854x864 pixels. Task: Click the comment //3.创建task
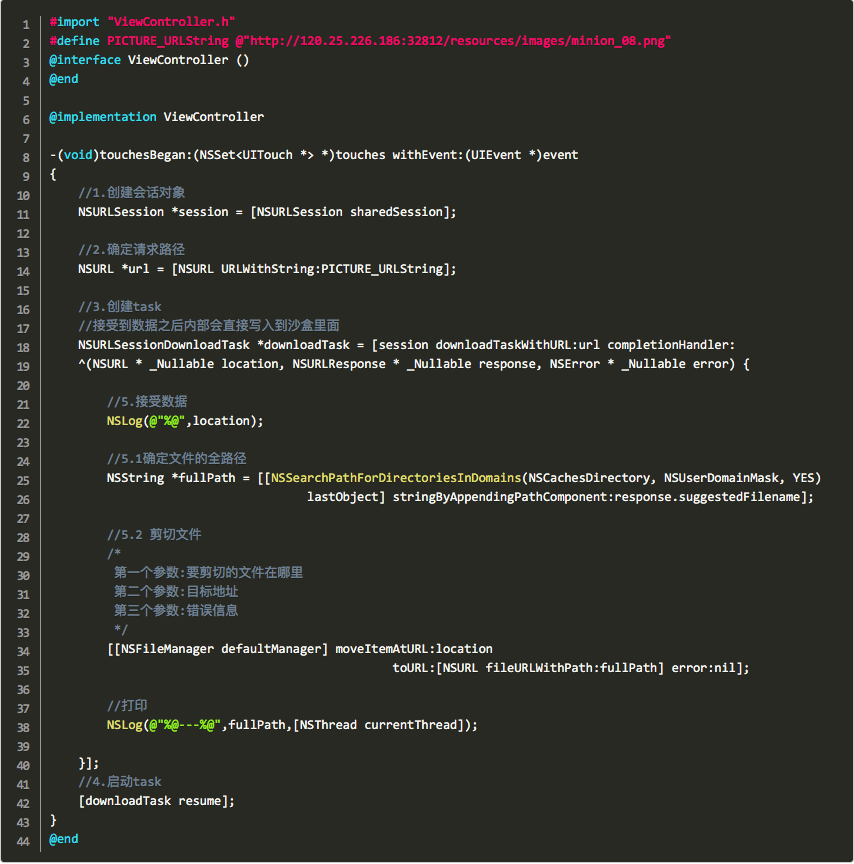[120, 307]
